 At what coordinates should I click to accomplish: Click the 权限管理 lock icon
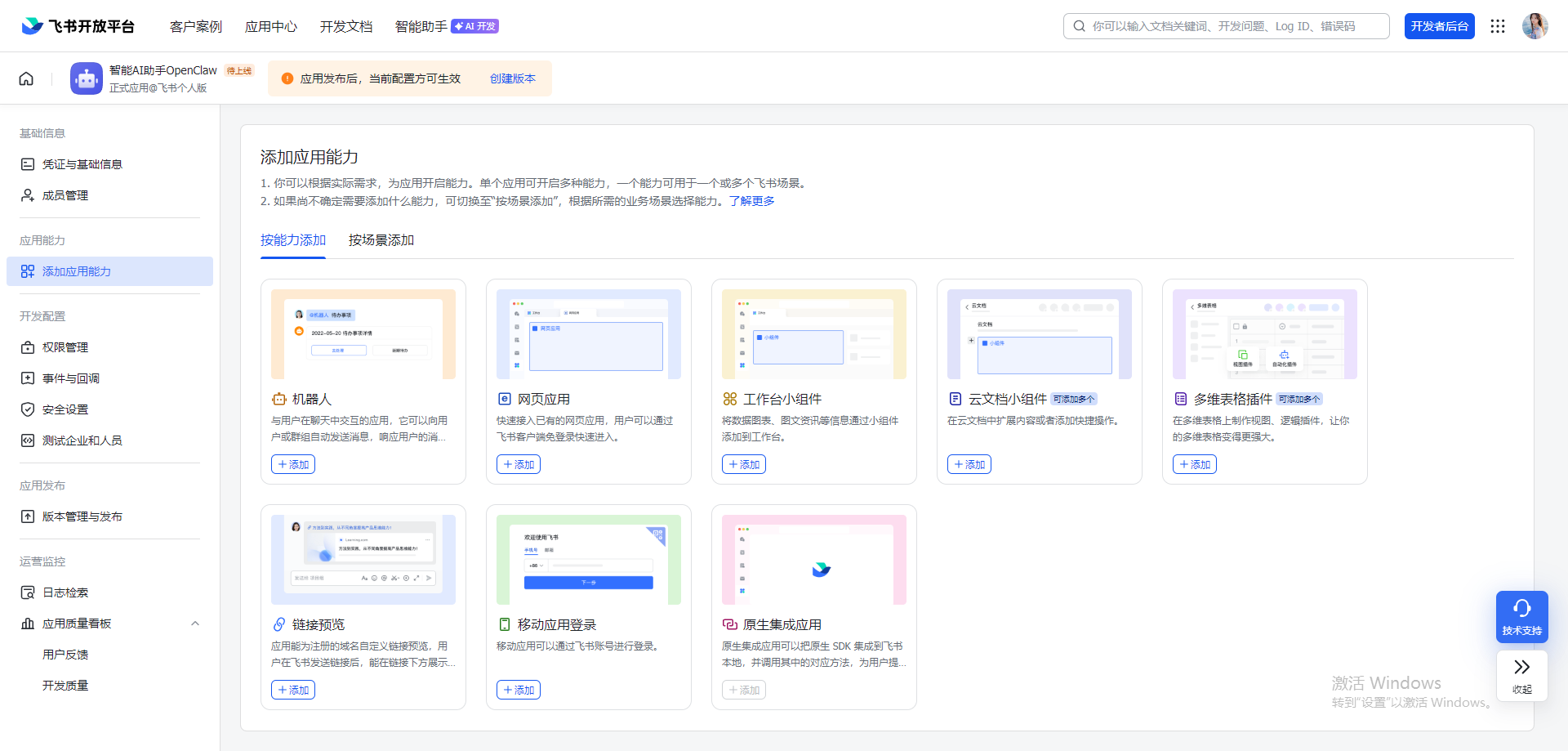pos(28,347)
